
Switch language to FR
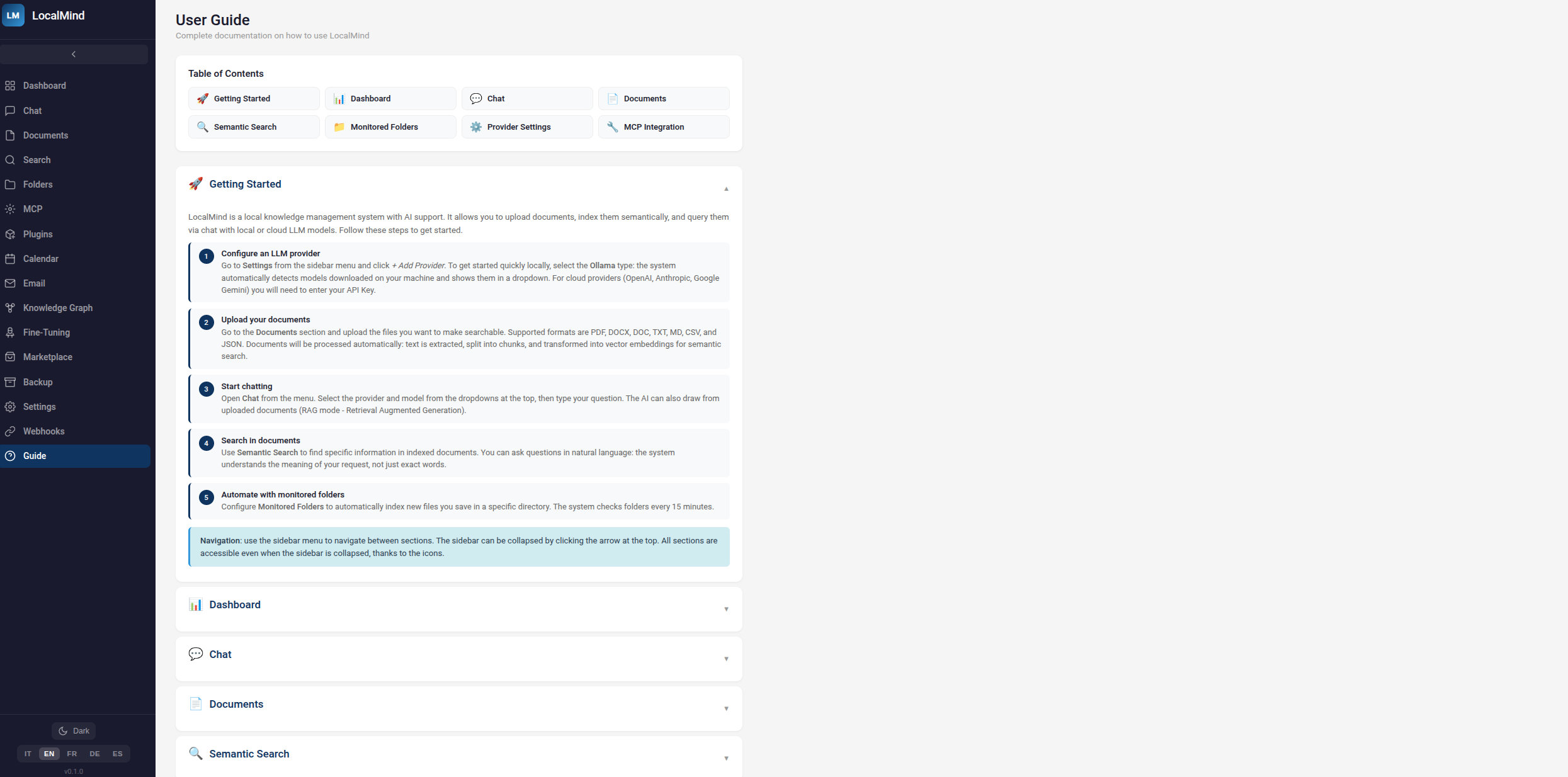[72, 754]
